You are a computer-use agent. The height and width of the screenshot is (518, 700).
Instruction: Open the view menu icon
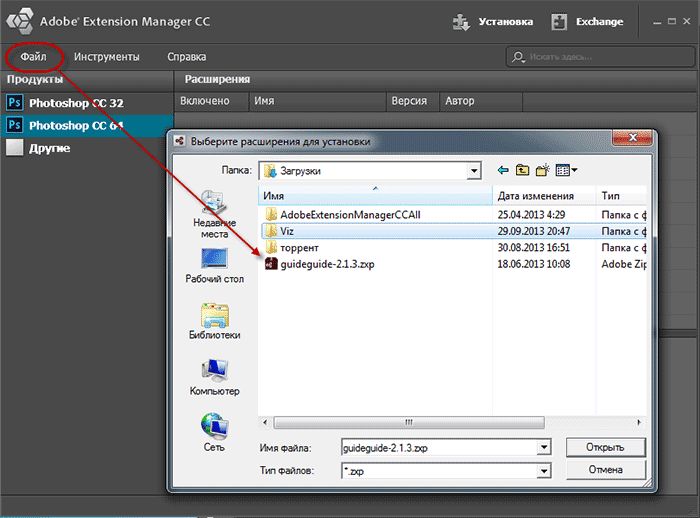point(567,170)
